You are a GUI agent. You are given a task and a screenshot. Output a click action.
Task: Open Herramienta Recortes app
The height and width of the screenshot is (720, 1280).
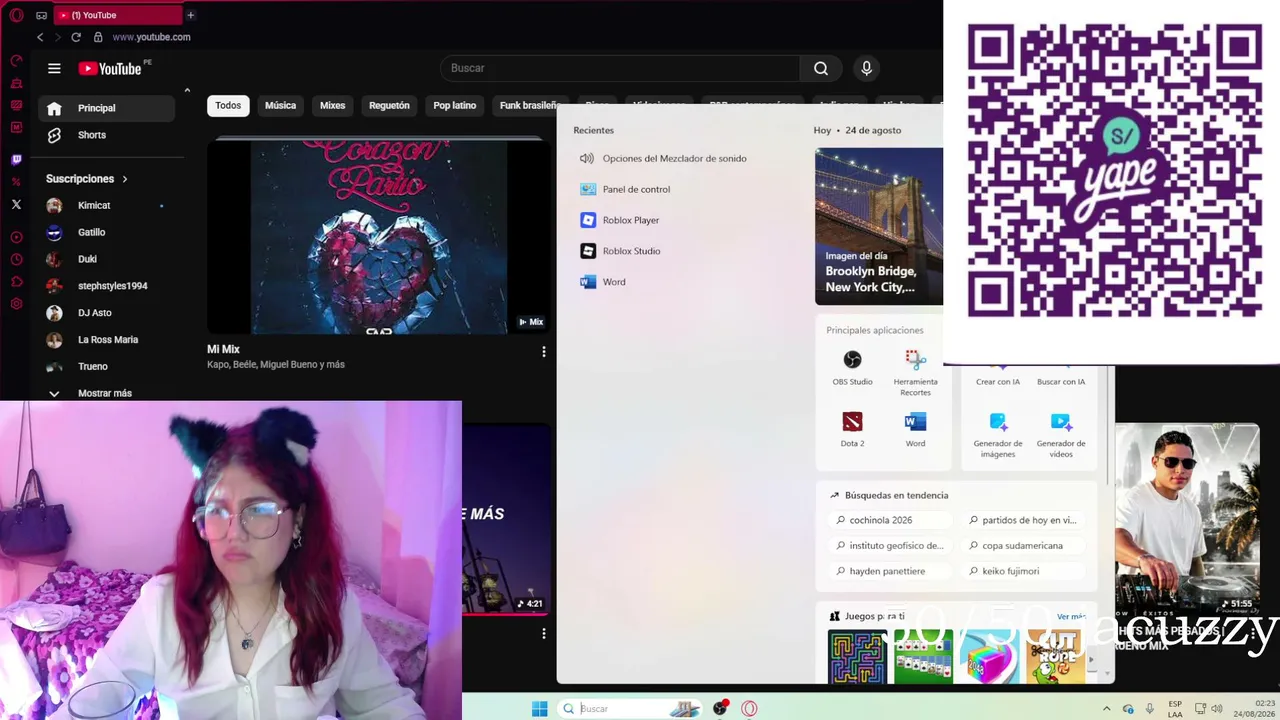pyautogui.click(x=915, y=373)
